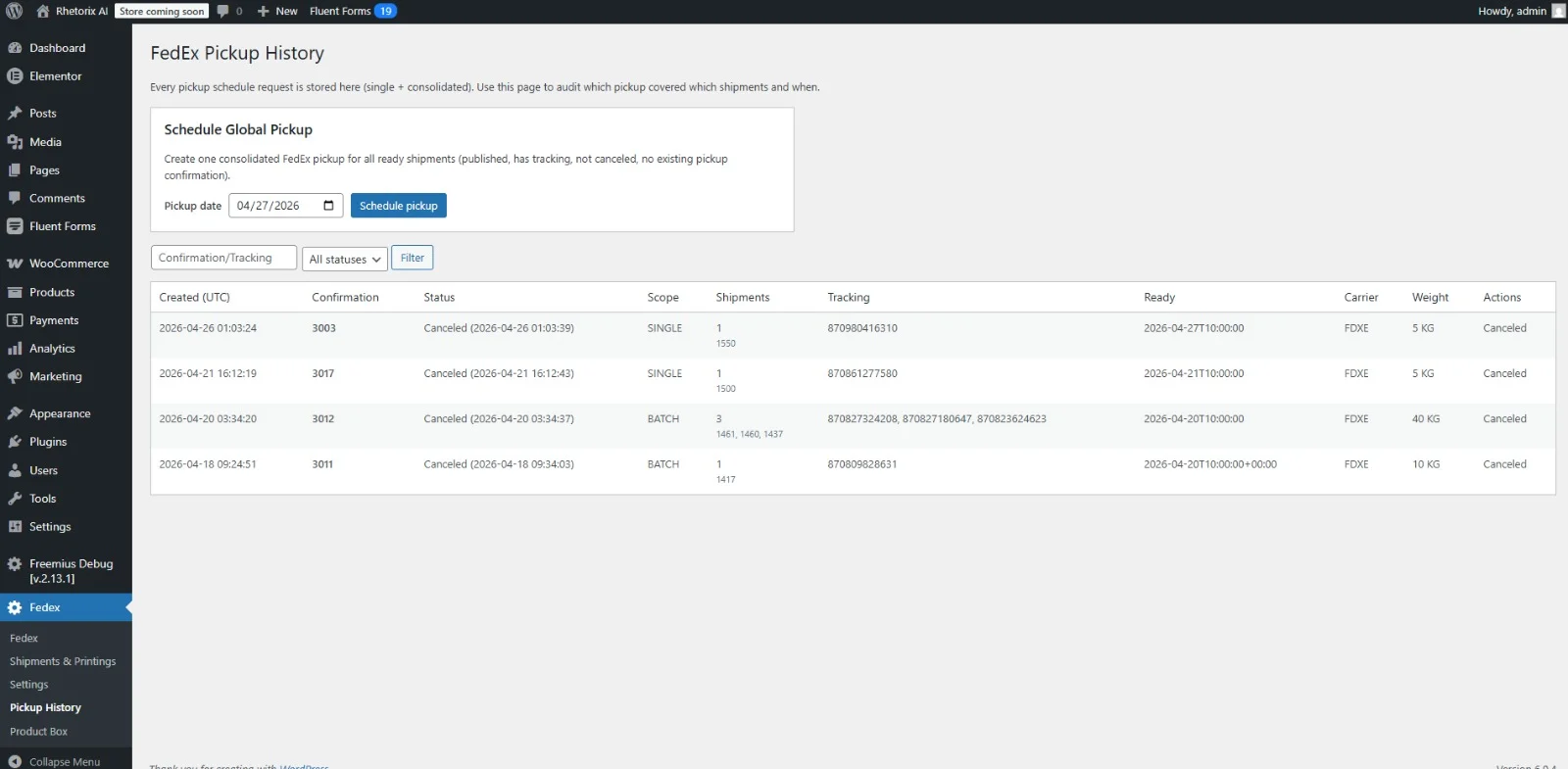
Task: Click the Pages sidebar icon
Action: click(15, 170)
